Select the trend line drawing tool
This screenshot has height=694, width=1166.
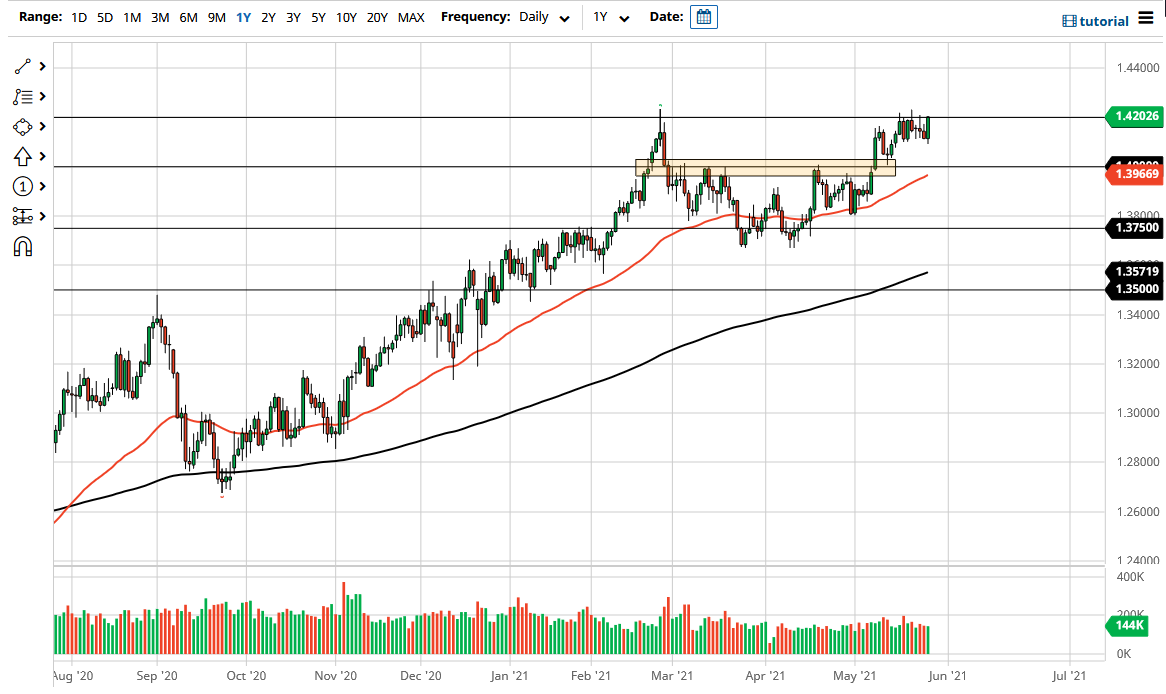(x=22, y=67)
